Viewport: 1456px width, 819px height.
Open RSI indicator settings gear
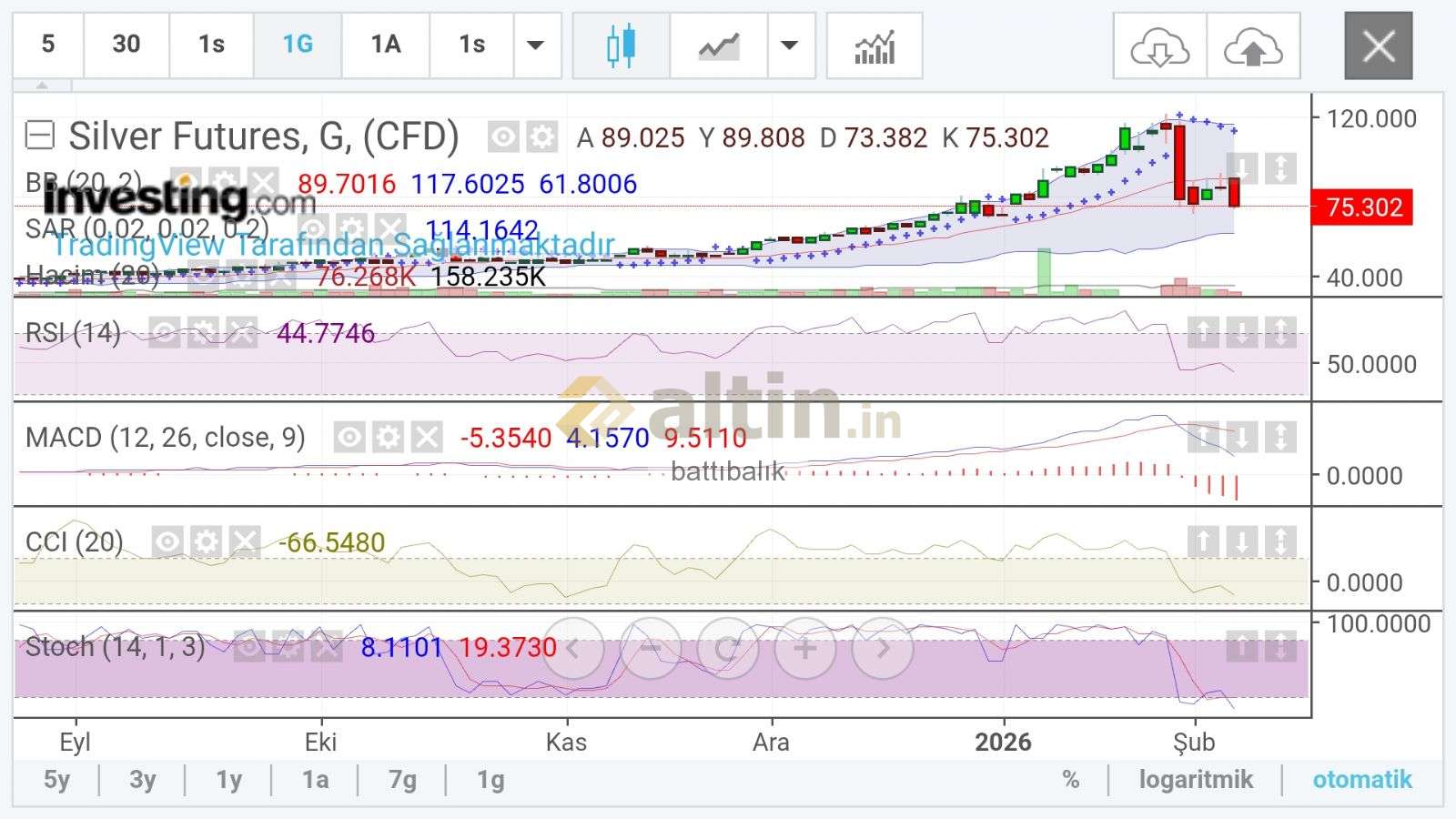tap(203, 333)
